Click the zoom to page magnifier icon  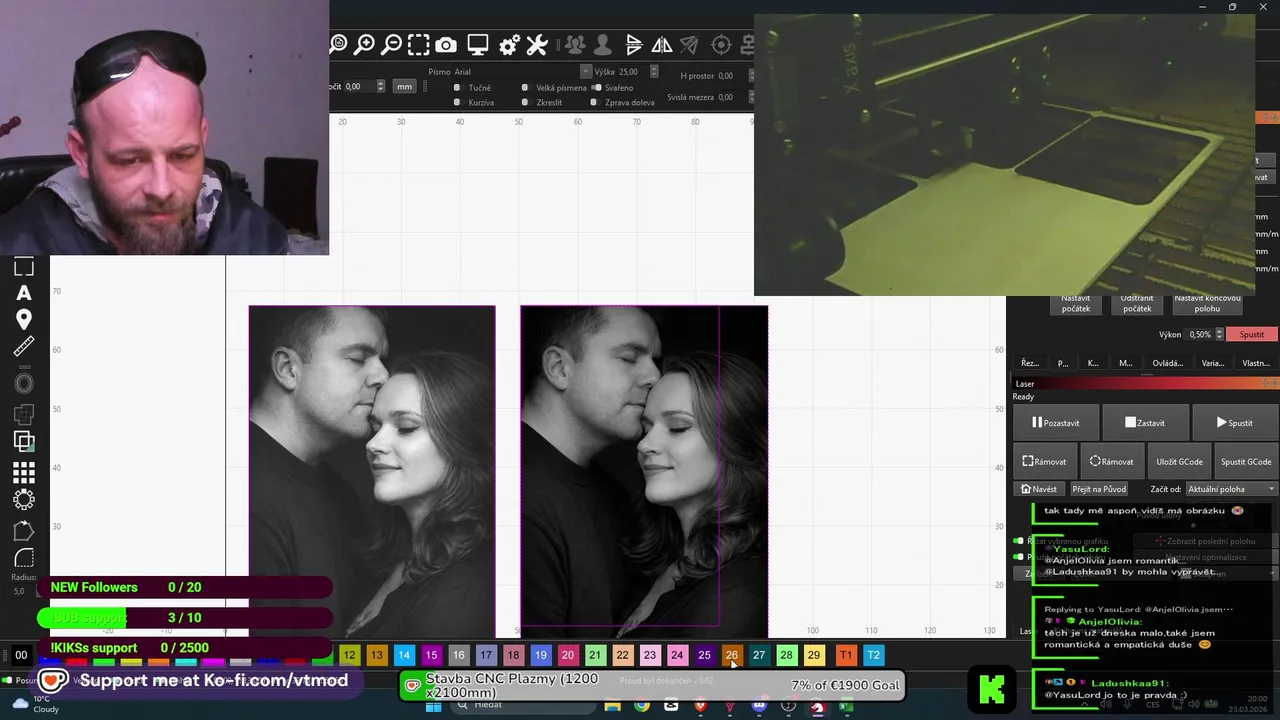click(339, 44)
